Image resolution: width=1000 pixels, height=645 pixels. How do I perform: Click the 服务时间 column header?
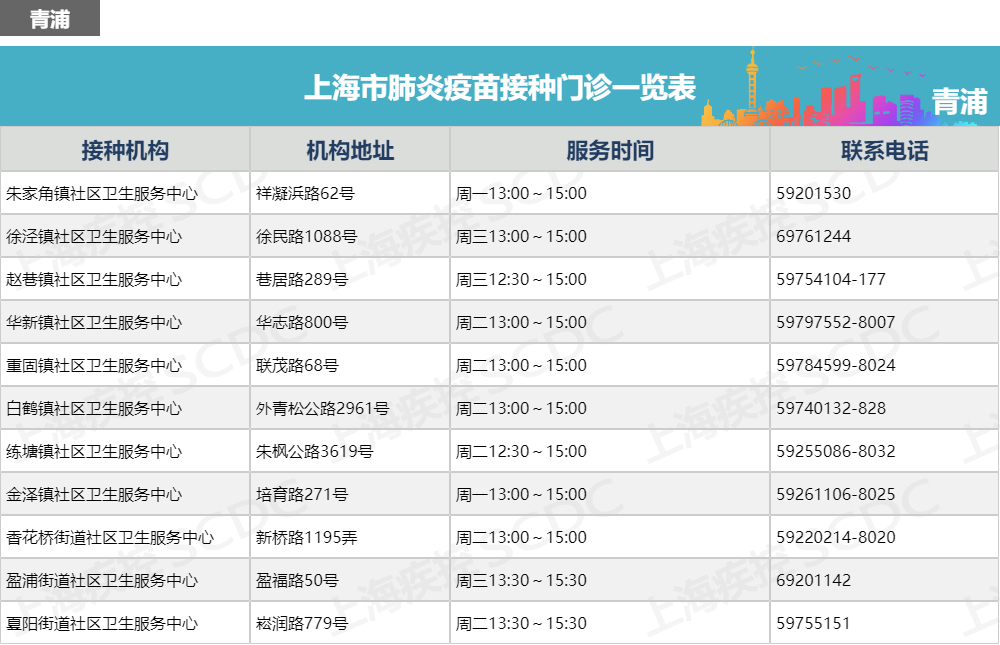coord(610,151)
